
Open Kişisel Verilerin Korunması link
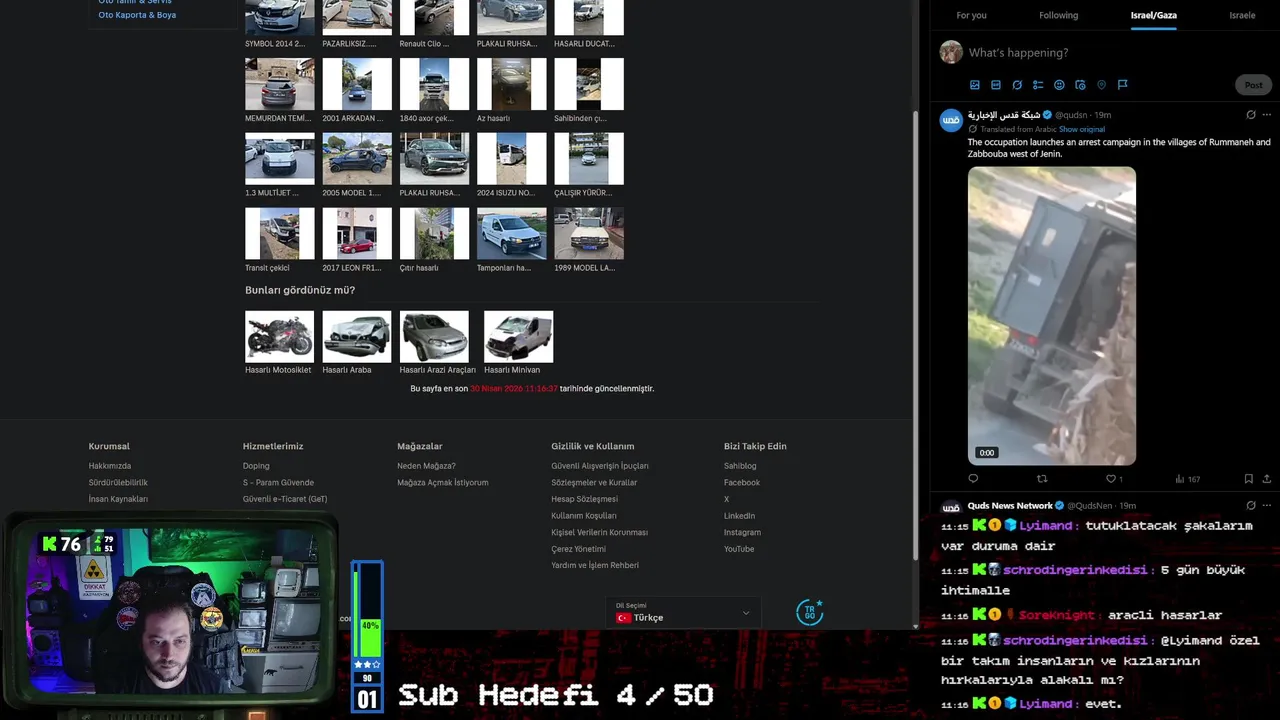pyautogui.click(x=599, y=533)
